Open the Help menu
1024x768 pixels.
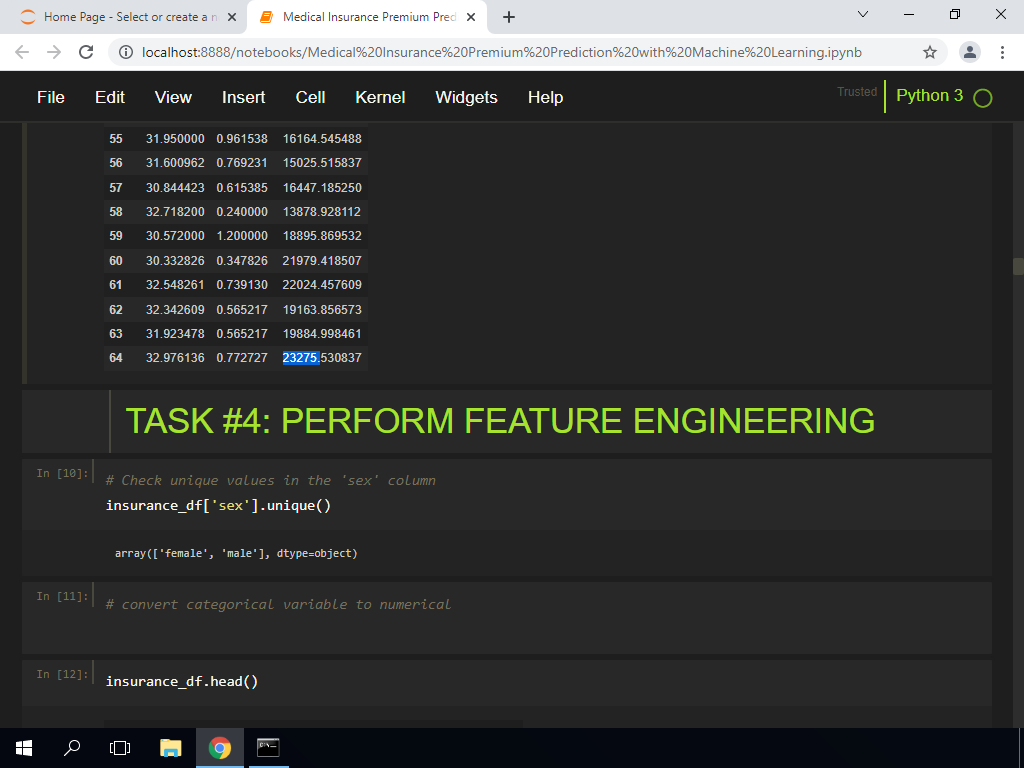[x=545, y=97]
